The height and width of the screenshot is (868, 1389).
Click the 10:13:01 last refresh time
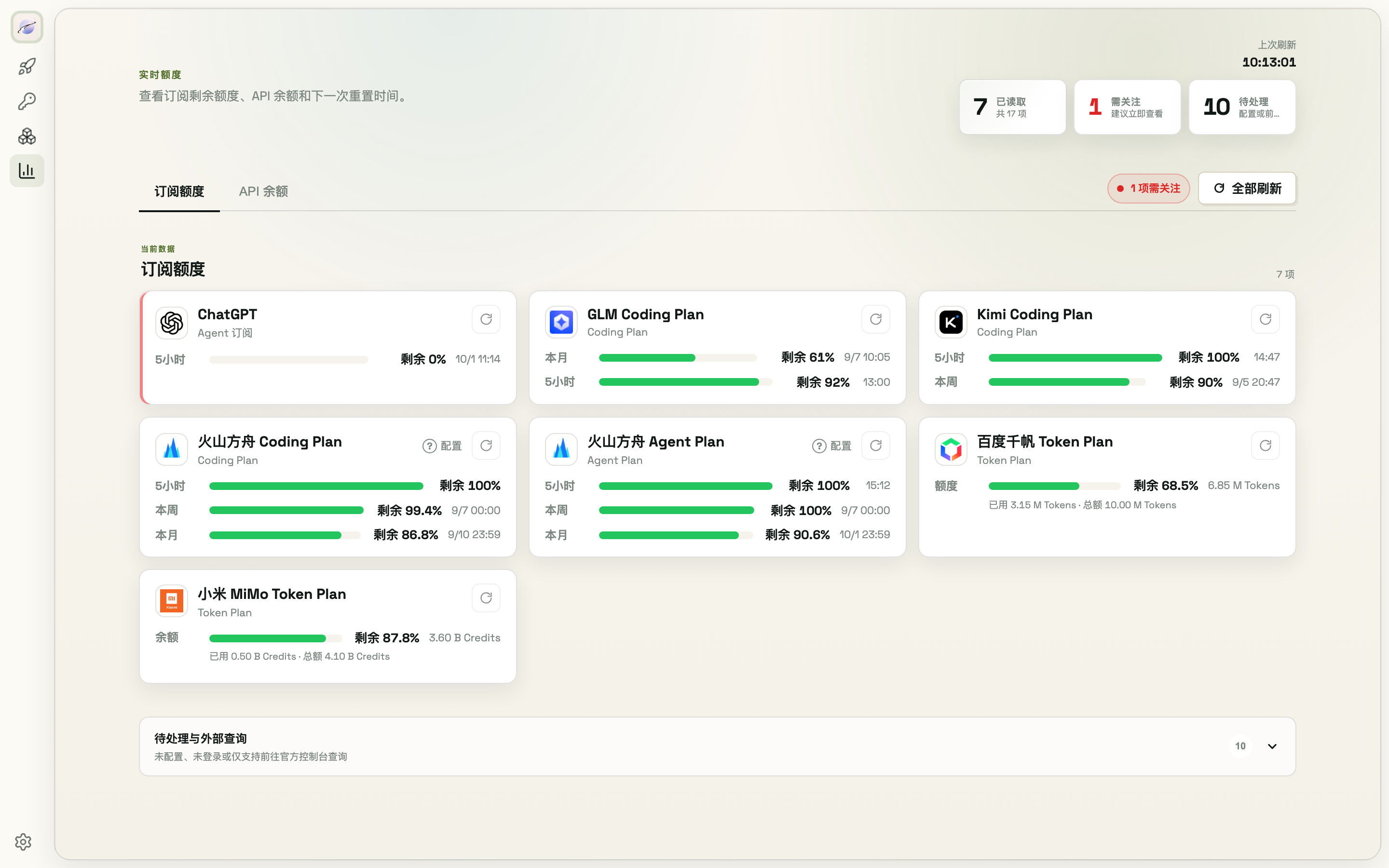click(1269, 62)
